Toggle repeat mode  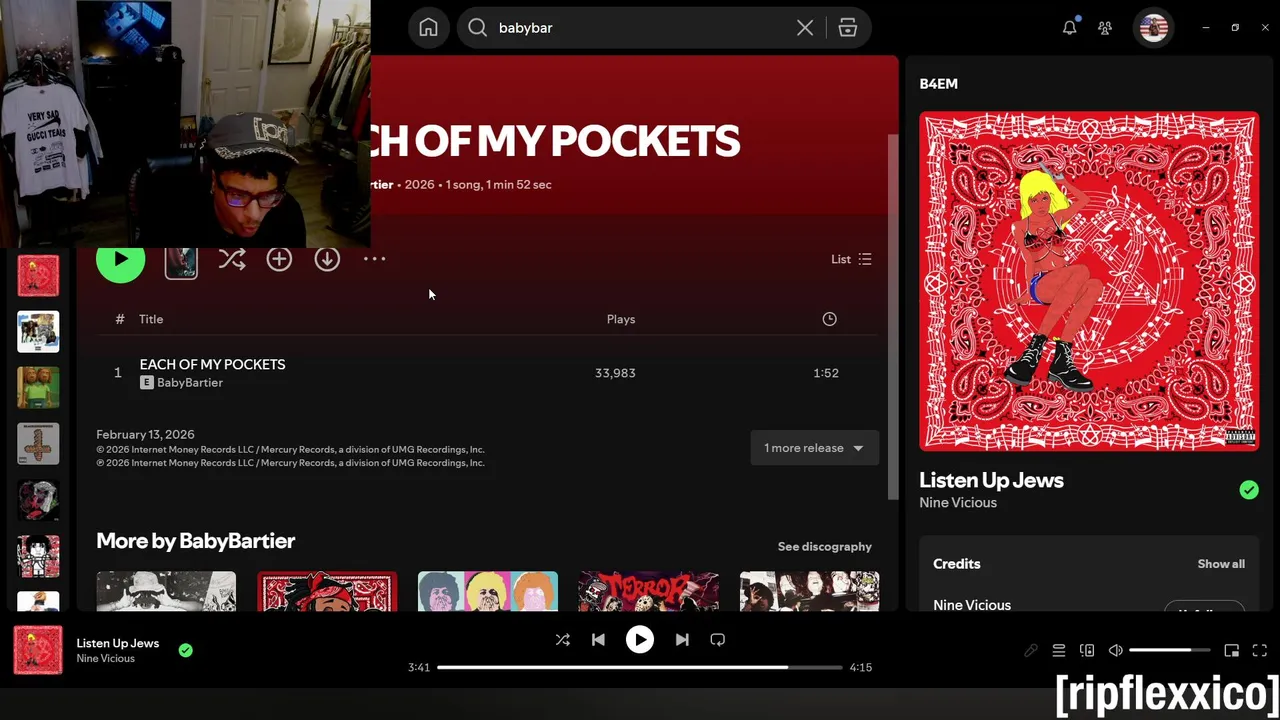pyautogui.click(x=717, y=640)
